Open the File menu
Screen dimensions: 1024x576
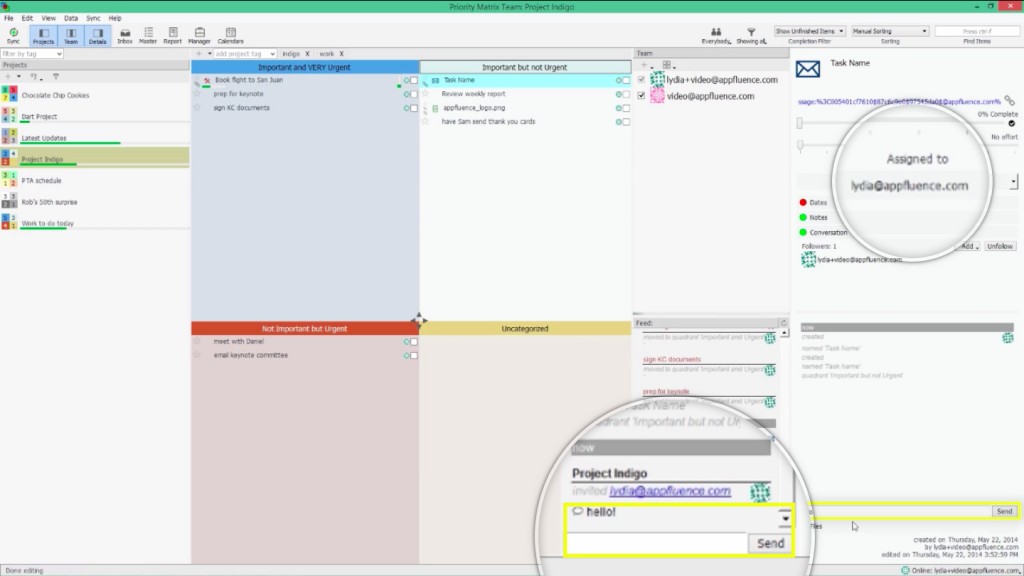click(8, 18)
